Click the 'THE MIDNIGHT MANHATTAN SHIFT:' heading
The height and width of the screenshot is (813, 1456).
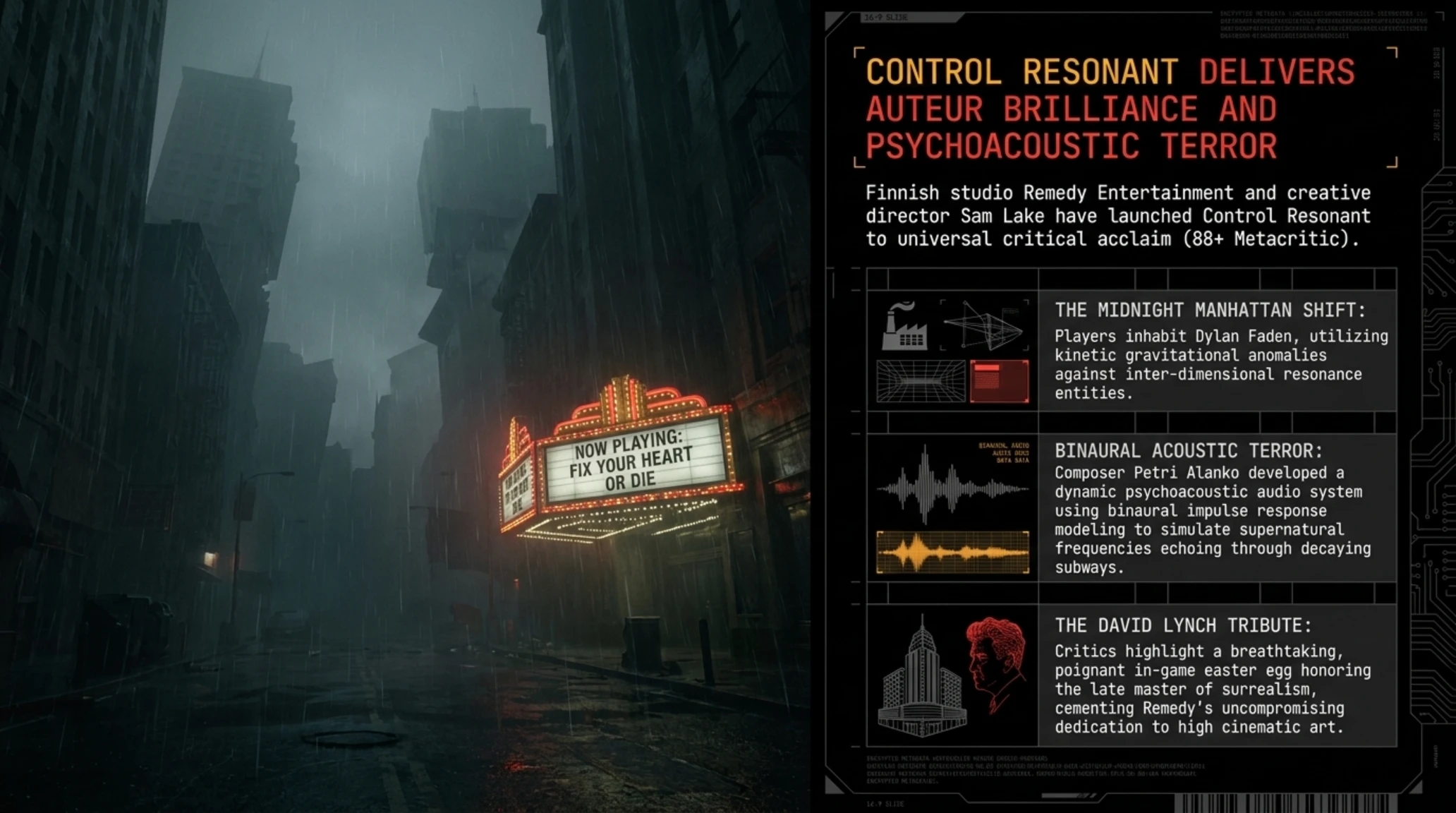coord(1211,310)
